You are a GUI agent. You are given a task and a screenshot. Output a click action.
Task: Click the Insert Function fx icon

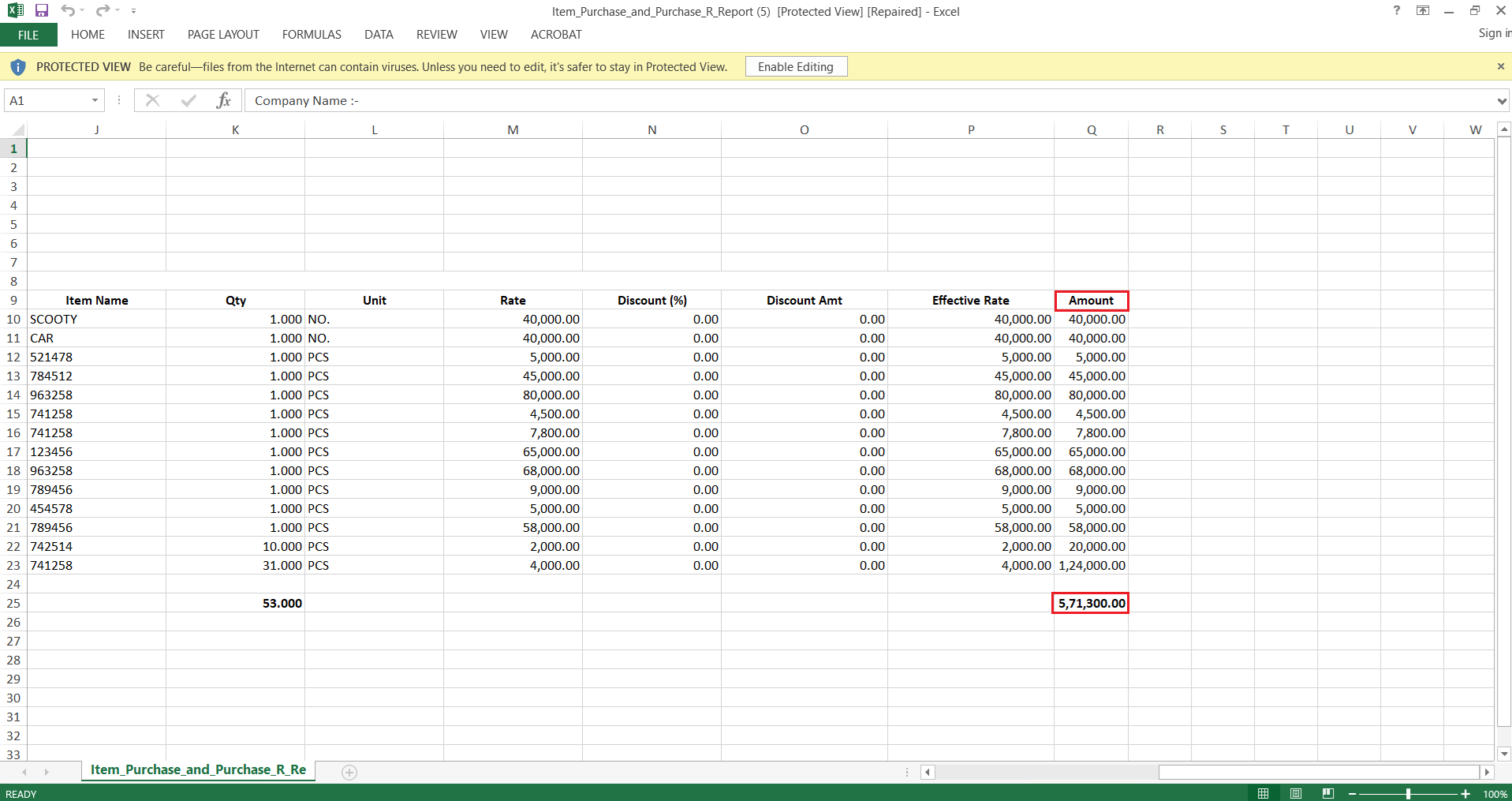coord(223,100)
